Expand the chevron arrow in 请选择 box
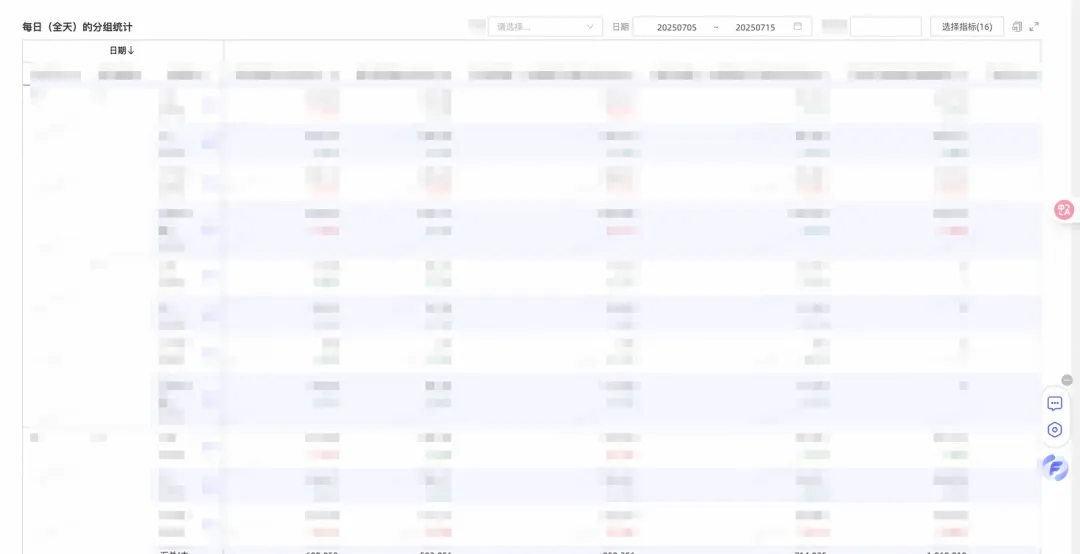This screenshot has width=1080, height=554. (x=590, y=27)
